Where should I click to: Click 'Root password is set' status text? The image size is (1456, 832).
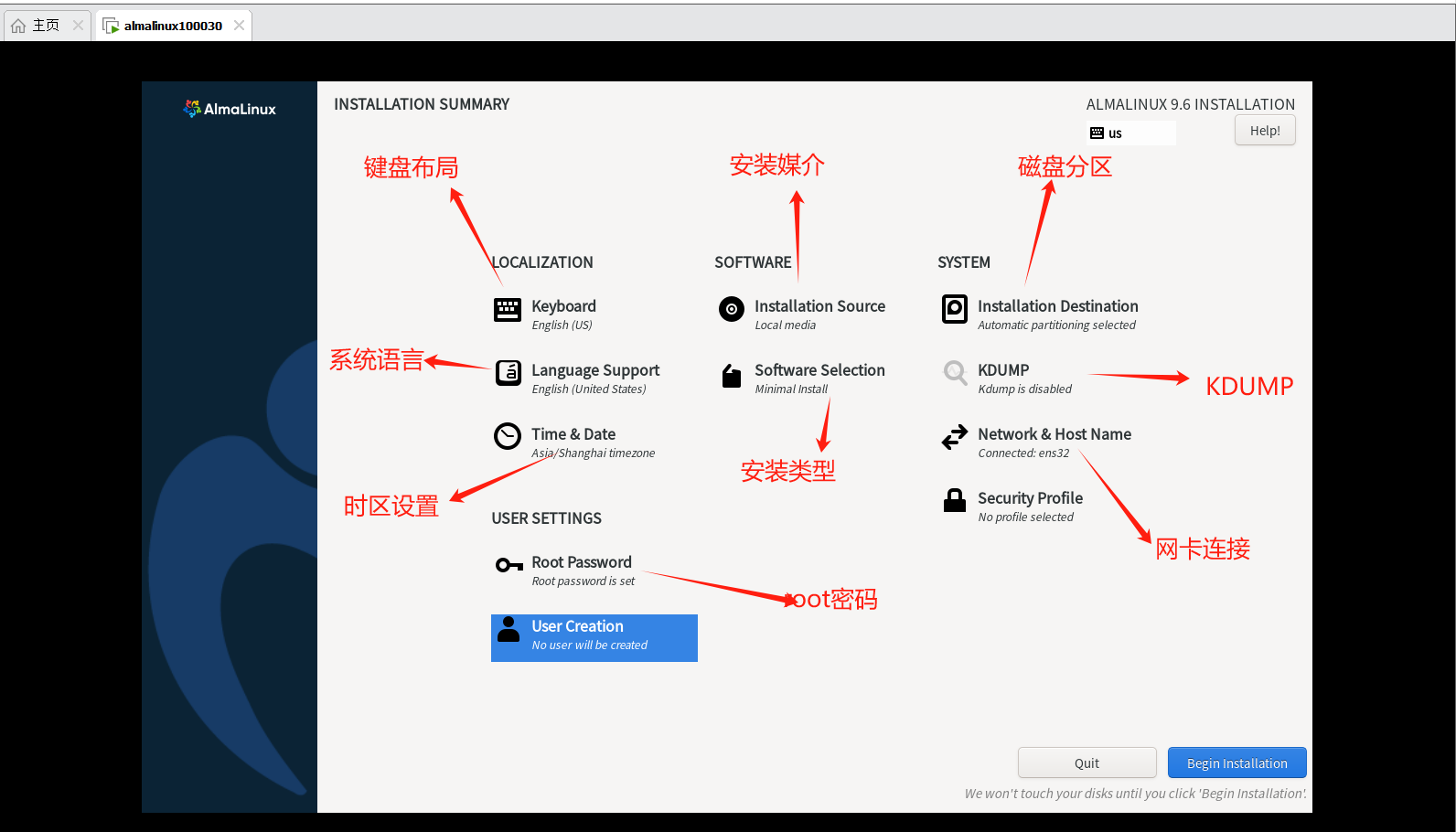(x=583, y=581)
